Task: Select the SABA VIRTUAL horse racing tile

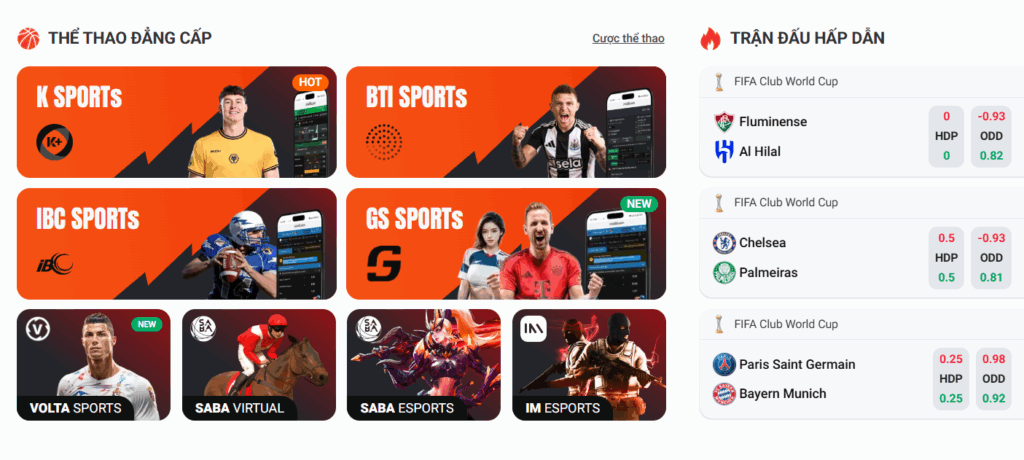Action: pos(259,365)
